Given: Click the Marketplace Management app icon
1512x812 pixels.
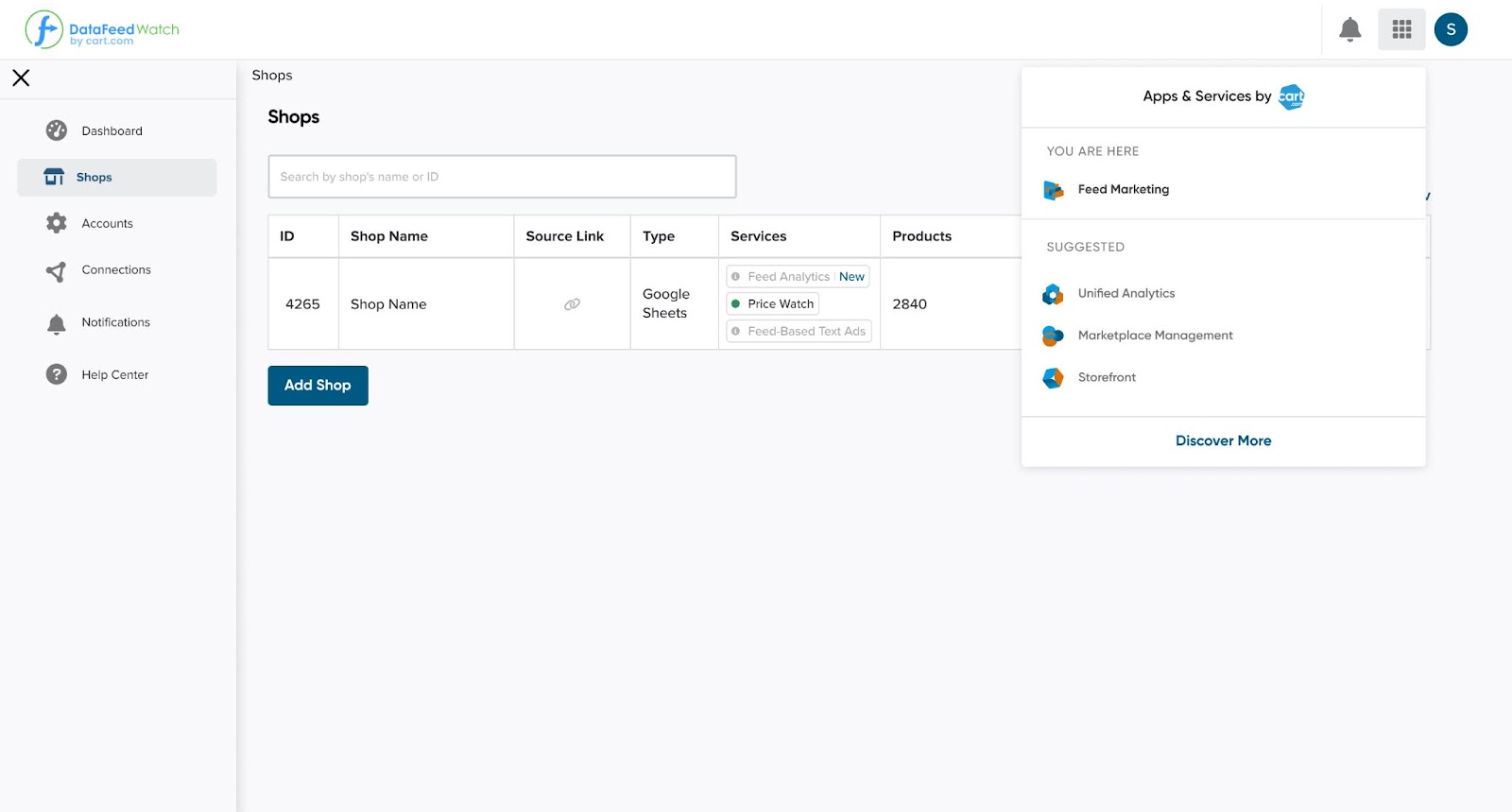Looking at the screenshot, I should pyautogui.click(x=1053, y=336).
